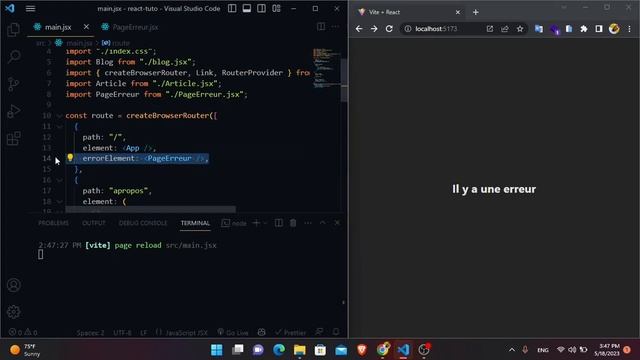Open the VS Code hamburger menu
640x360 pixels.
click(x=30, y=8)
